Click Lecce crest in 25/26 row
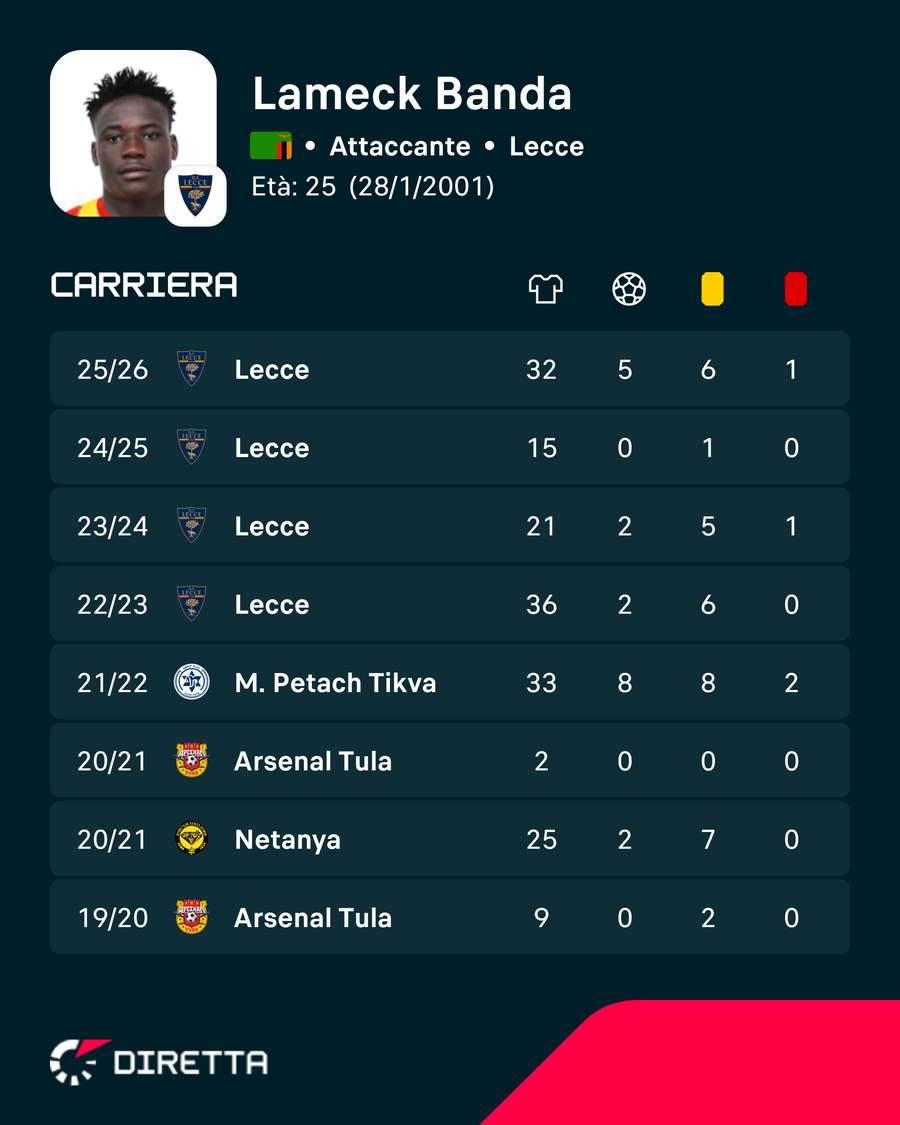 [x=192, y=369]
